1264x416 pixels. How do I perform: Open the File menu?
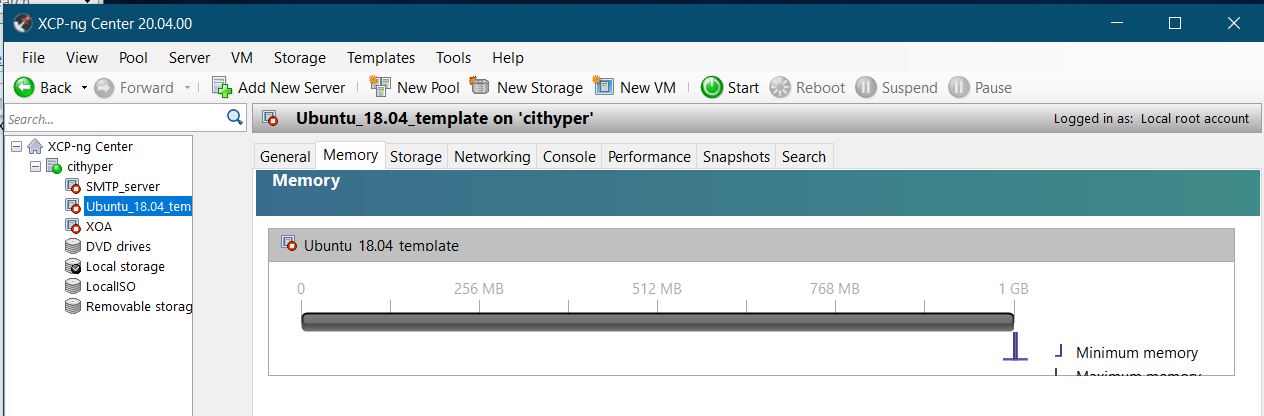pyautogui.click(x=33, y=58)
